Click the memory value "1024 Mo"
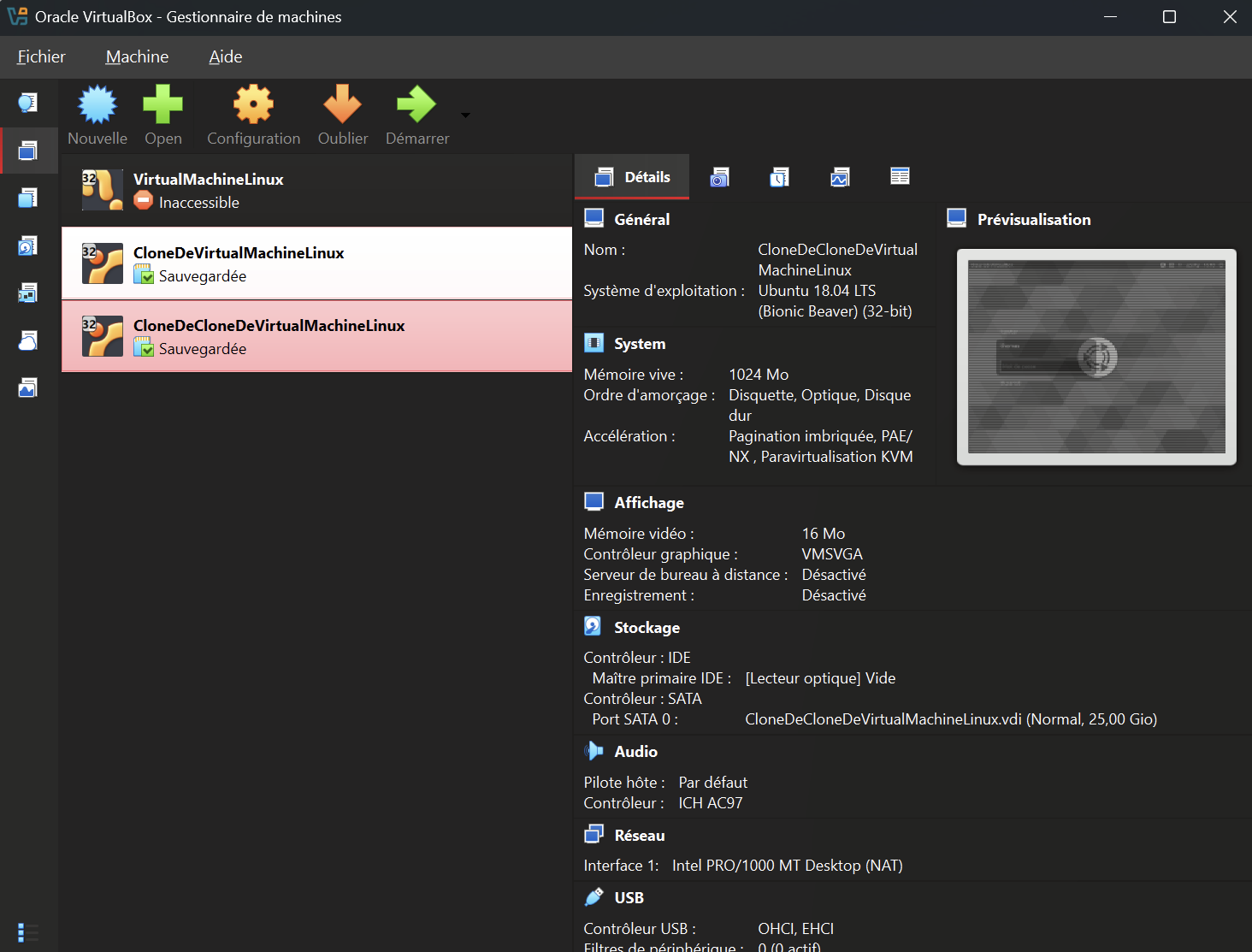 [x=759, y=375]
